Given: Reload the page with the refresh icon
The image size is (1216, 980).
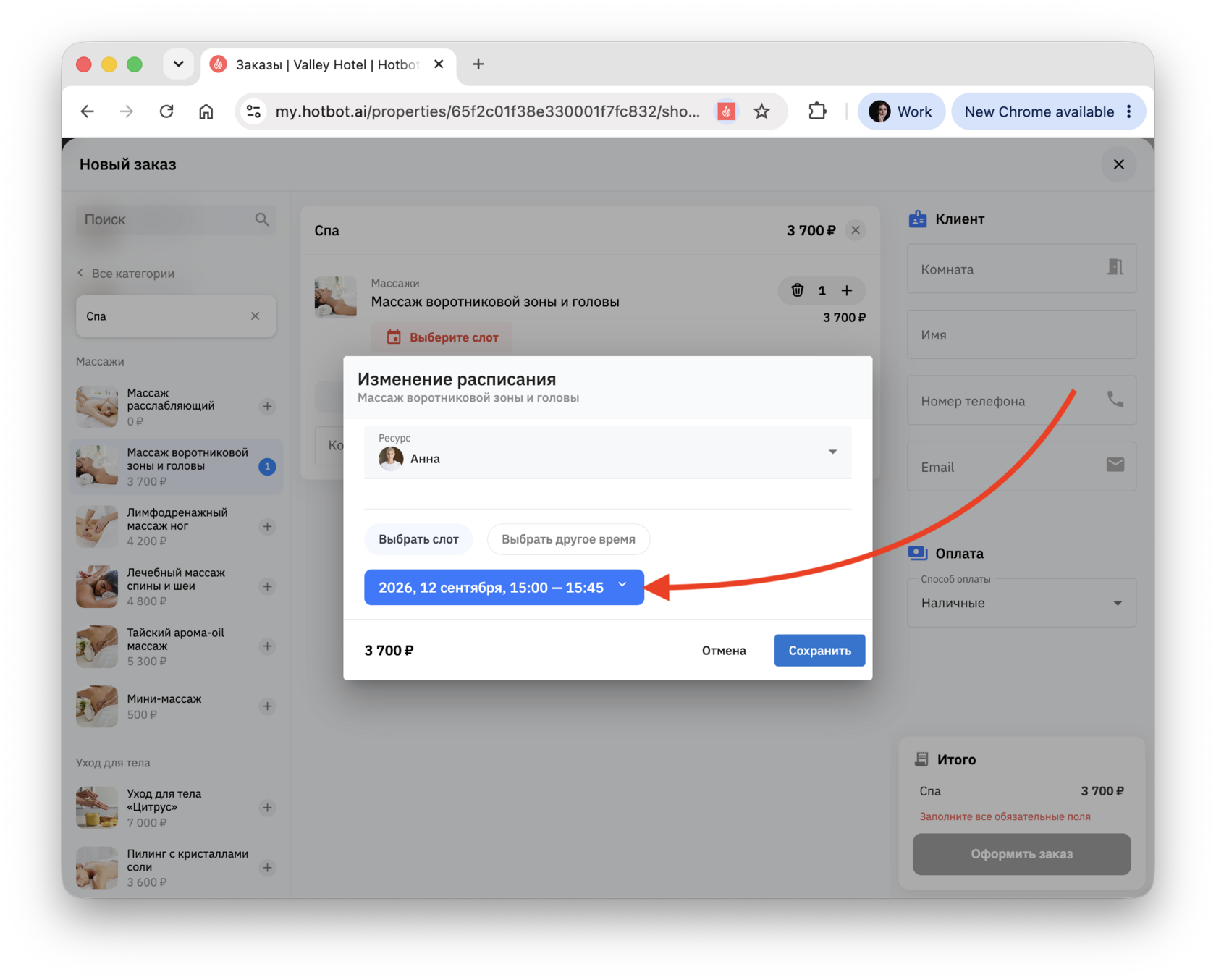Looking at the screenshot, I should point(166,111).
